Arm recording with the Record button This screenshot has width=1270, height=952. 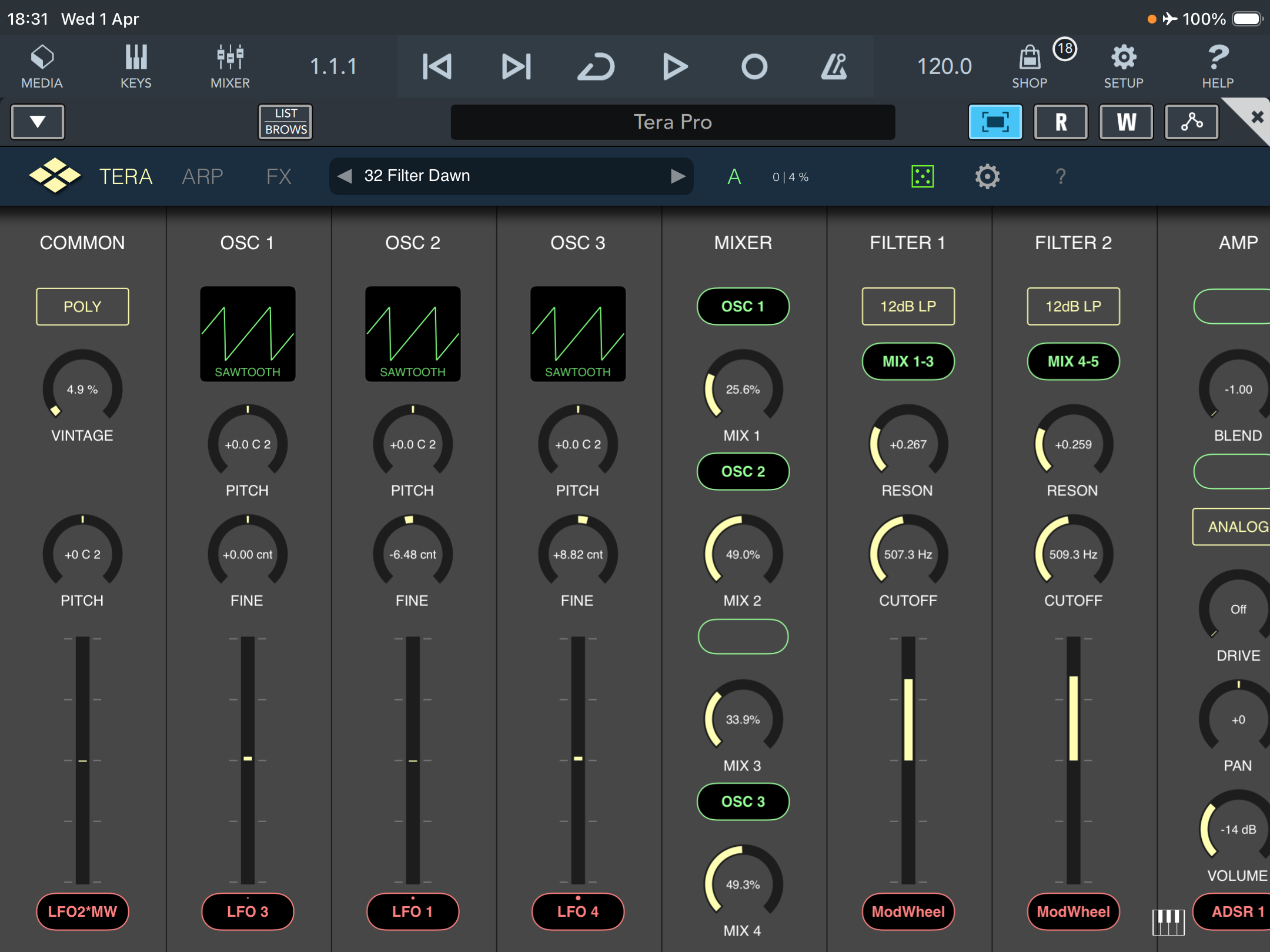point(754,66)
